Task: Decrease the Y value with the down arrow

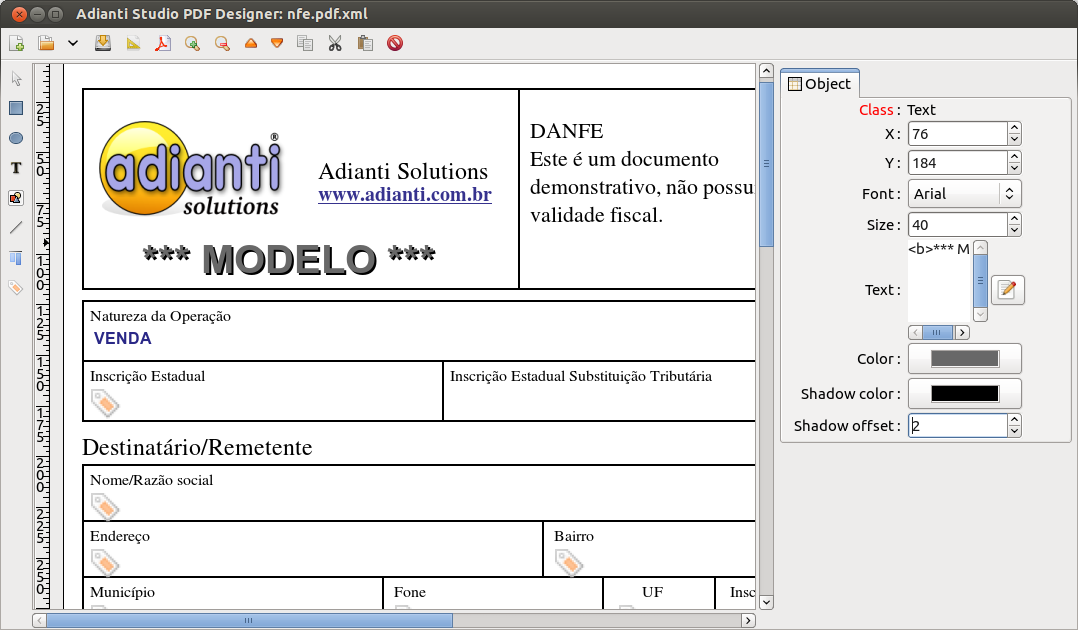Action: 1014,169
